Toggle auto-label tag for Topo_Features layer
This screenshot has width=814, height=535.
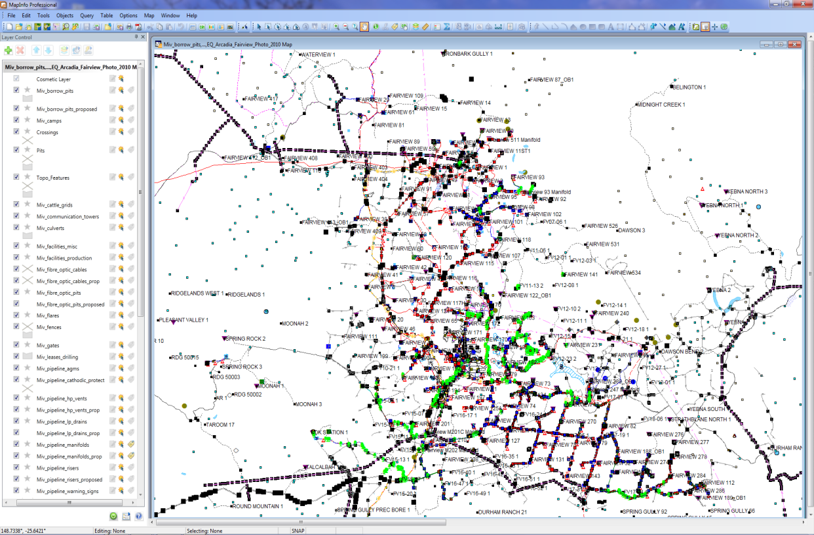131,177
